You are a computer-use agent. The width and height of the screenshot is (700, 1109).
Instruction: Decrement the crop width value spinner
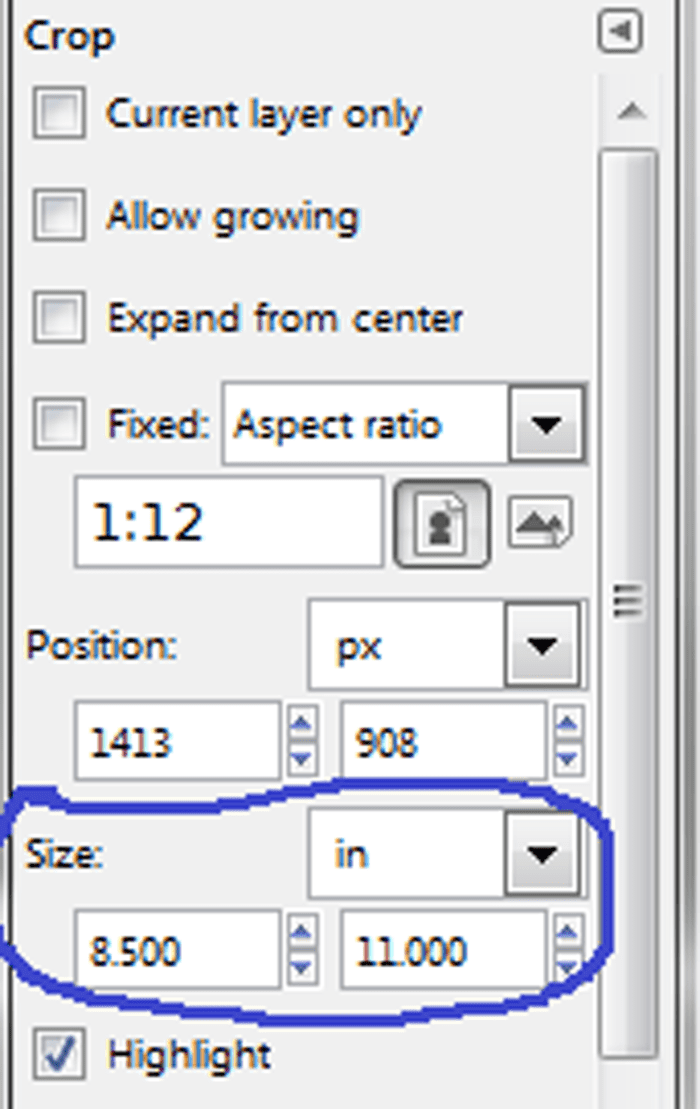(303, 964)
